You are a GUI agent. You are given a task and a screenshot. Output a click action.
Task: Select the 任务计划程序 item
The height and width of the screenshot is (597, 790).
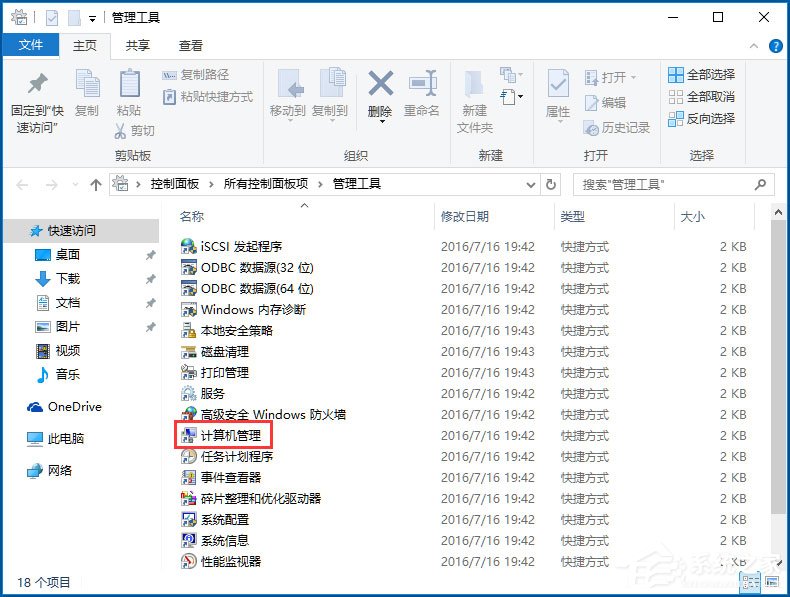tap(227, 457)
